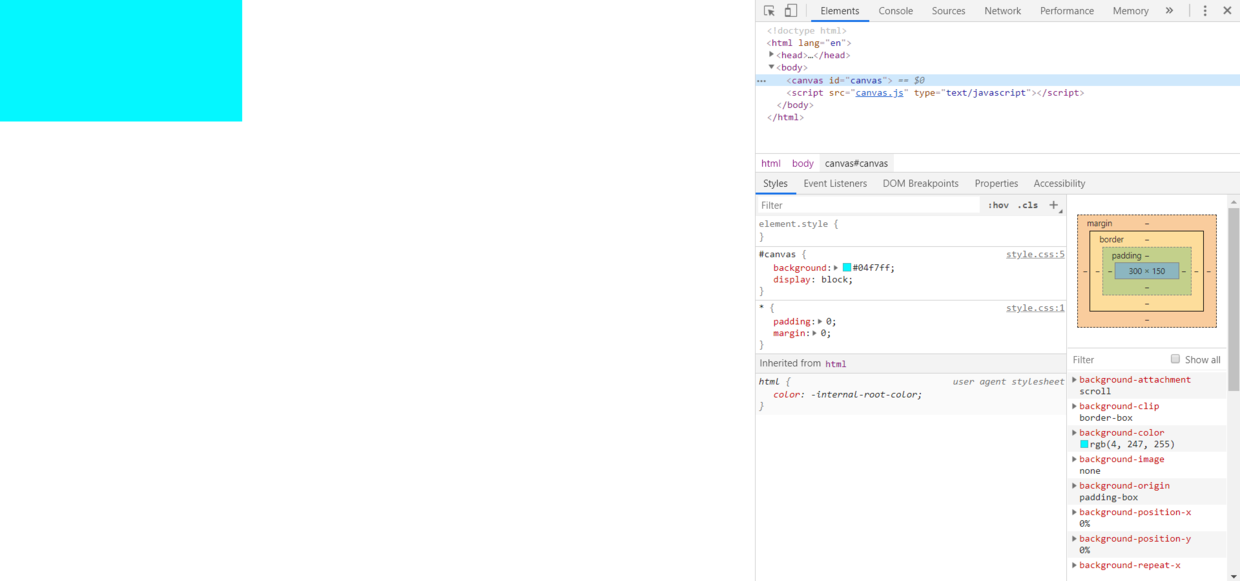Click the computed rgb(4, 247, 255) swatch
1240x581 pixels.
pos(1084,444)
